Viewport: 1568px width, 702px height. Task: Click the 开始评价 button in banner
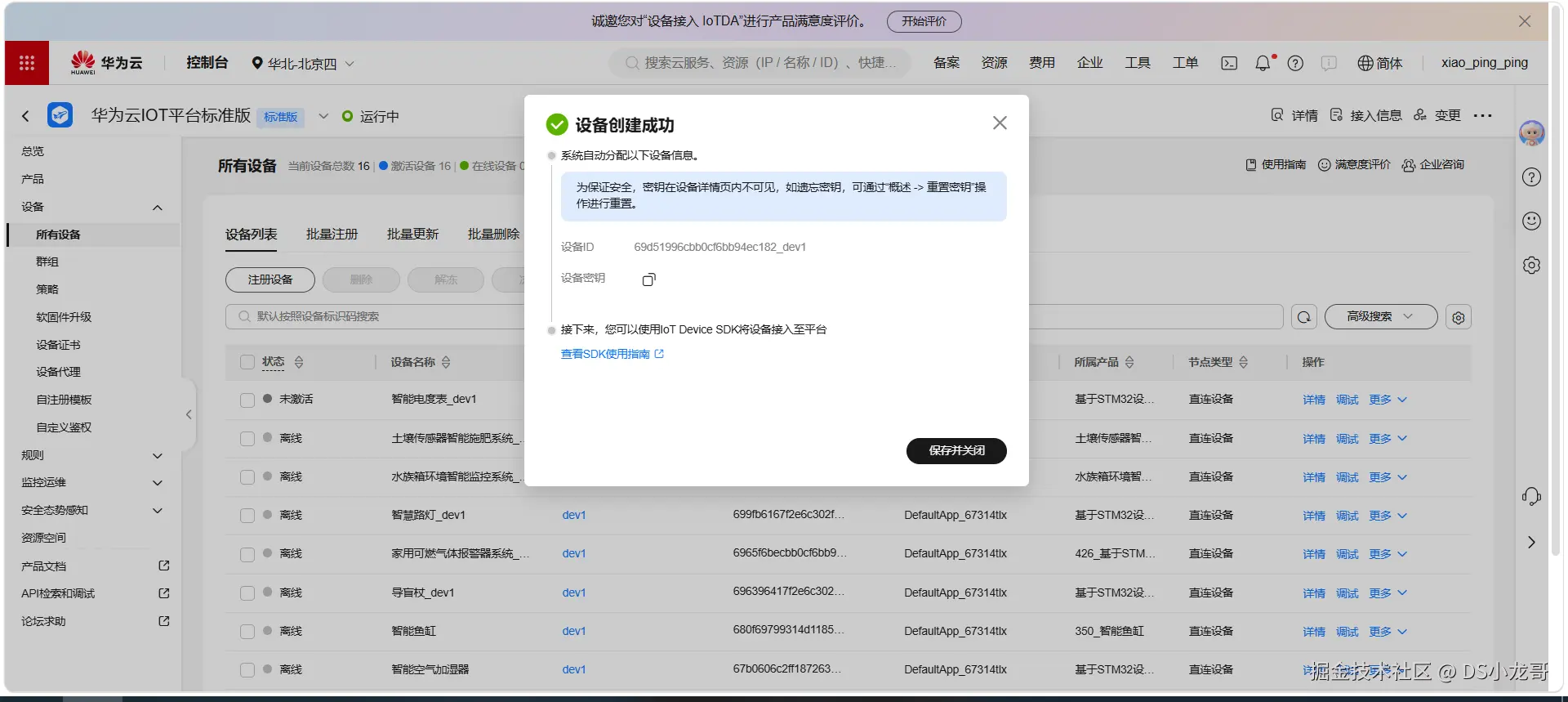click(x=924, y=22)
